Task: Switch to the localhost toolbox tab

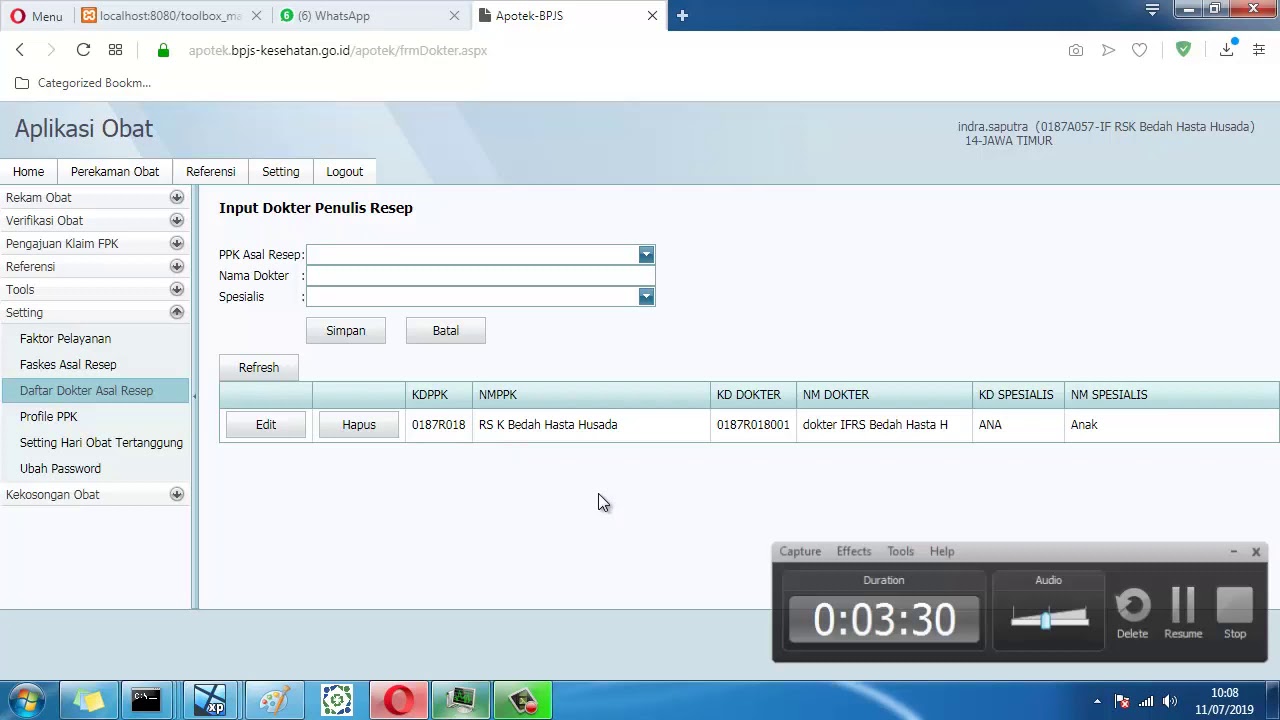Action: click(x=171, y=16)
